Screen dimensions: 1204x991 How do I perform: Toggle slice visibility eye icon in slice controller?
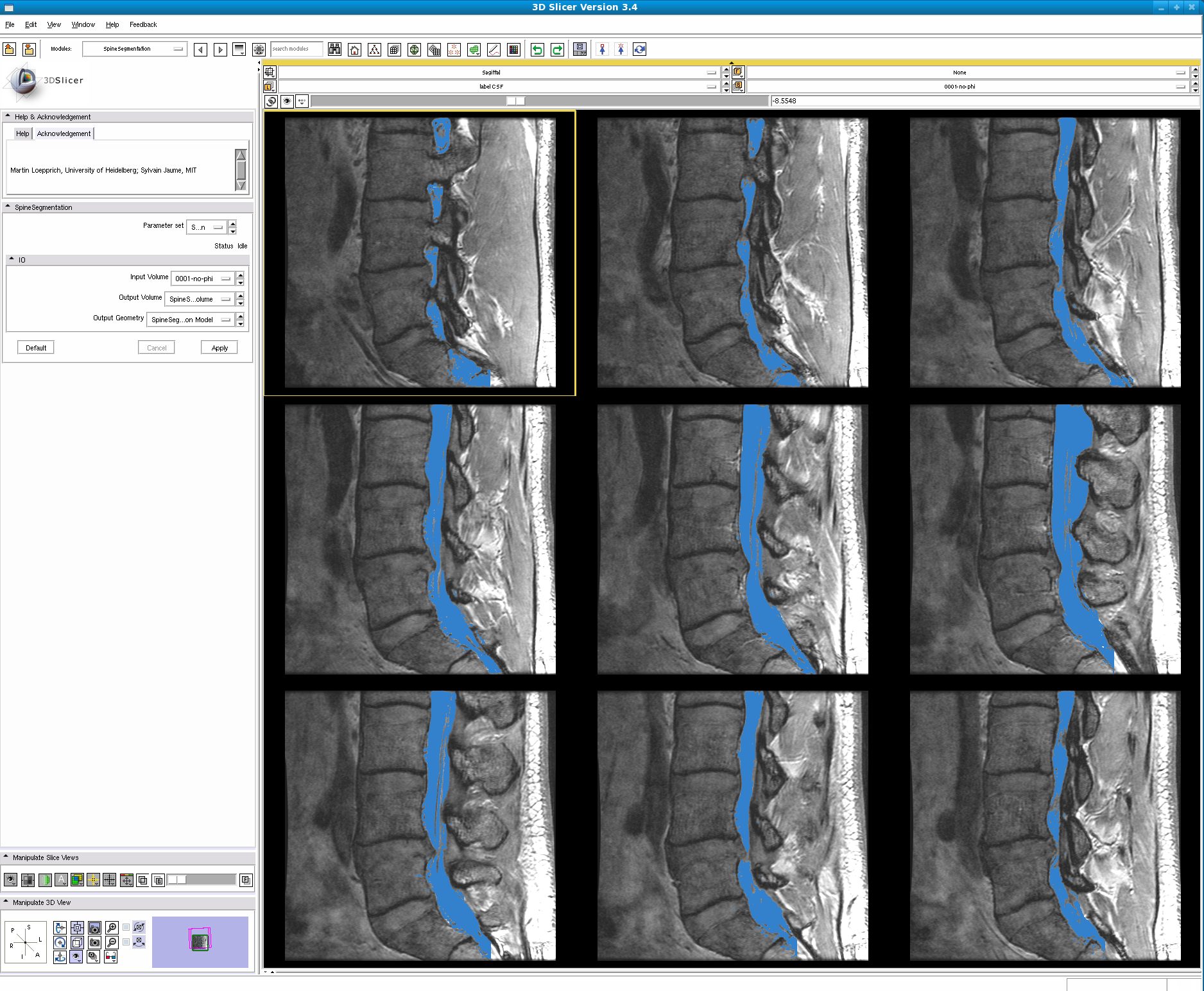coord(287,101)
